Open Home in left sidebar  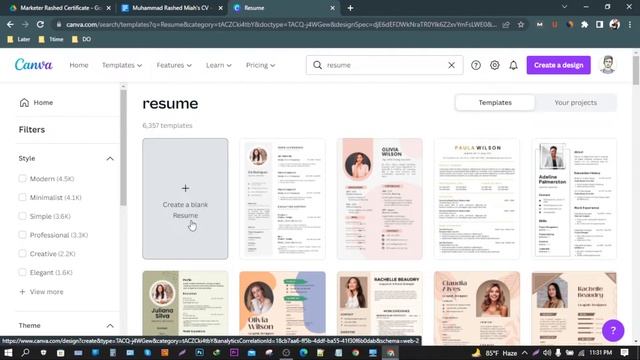[x=36, y=102]
